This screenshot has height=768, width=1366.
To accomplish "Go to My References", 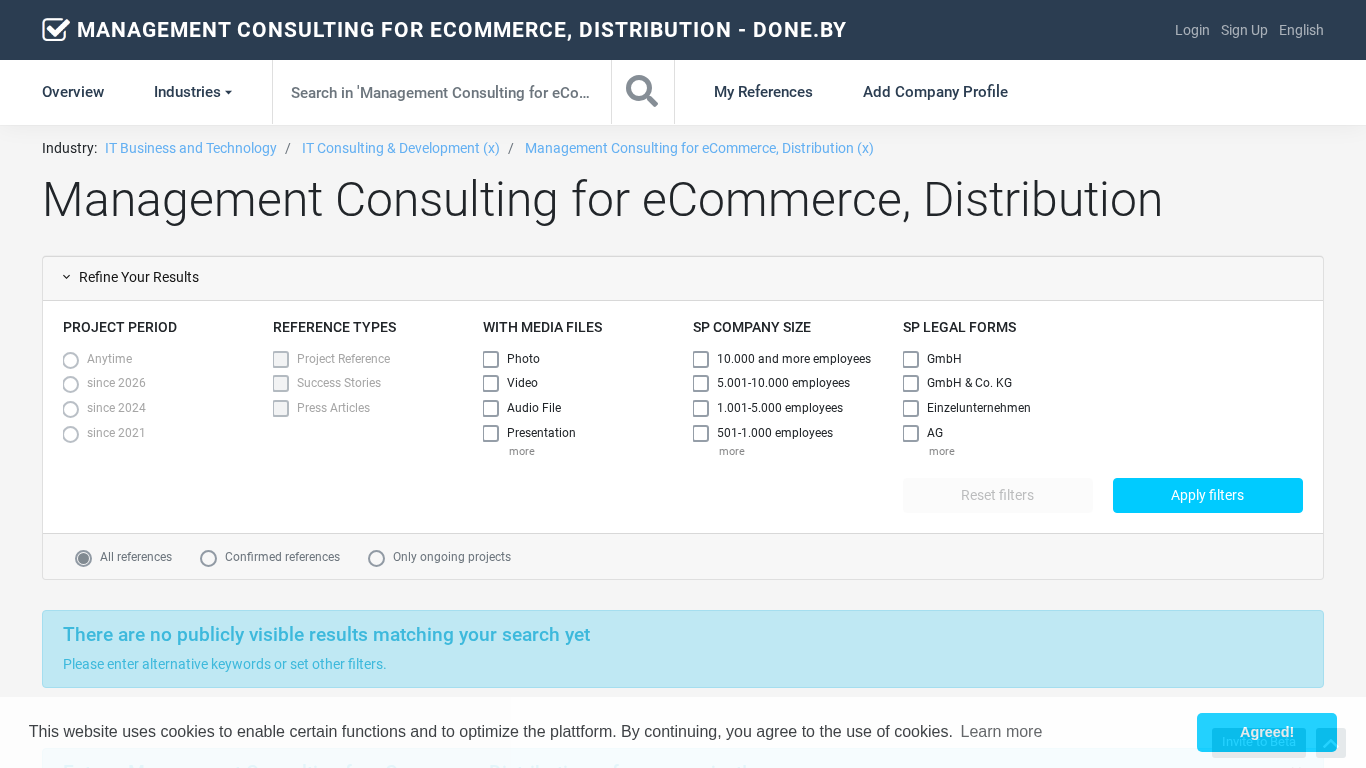I will pyautogui.click(x=763, y=92).
